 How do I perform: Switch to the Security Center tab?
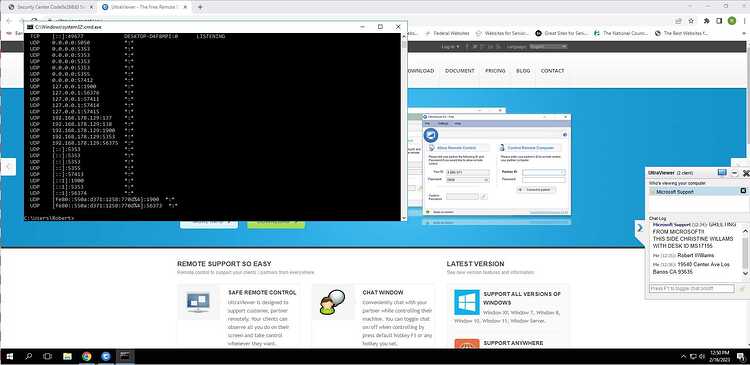click(x=48, y=7)
